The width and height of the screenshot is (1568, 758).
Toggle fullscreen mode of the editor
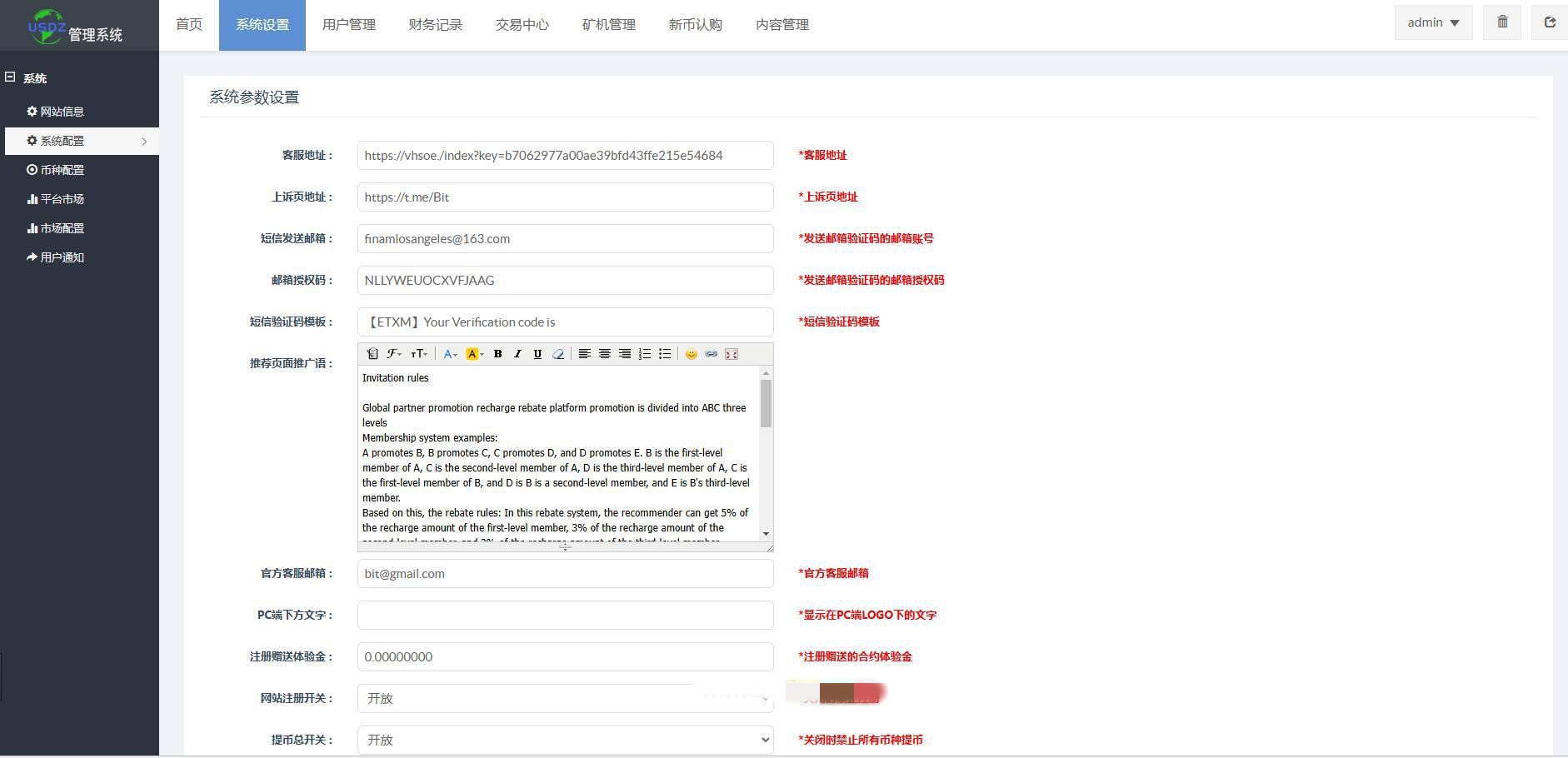(x=732, y=354)
